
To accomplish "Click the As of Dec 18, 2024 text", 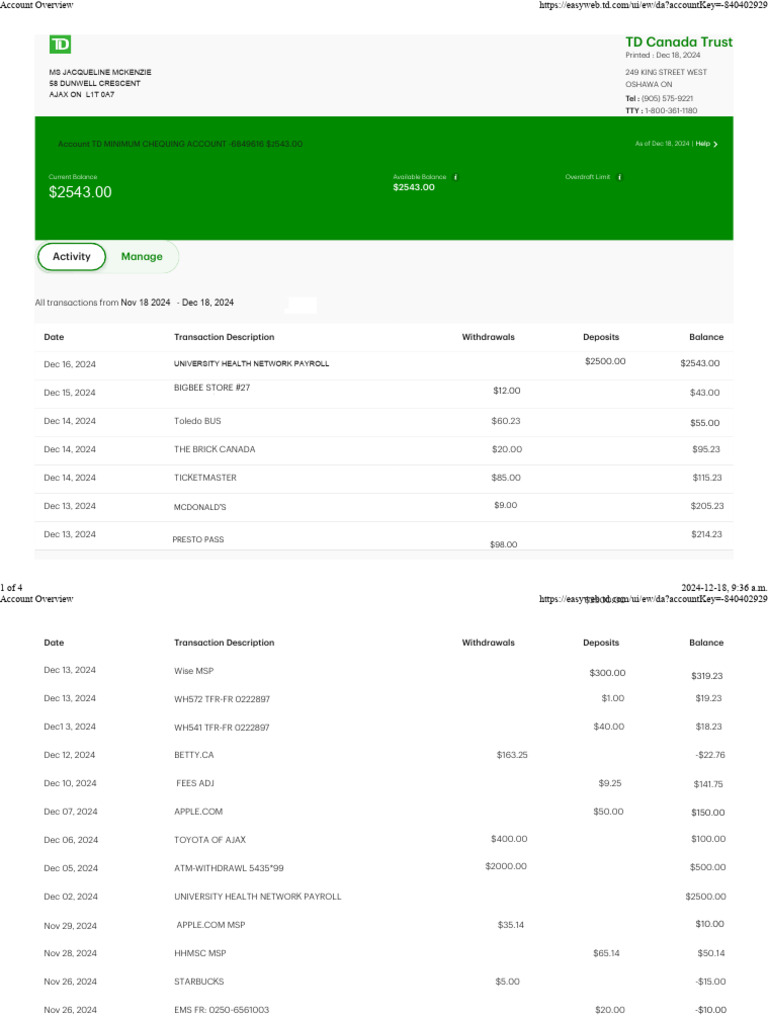I will click(x=662, y=144).
